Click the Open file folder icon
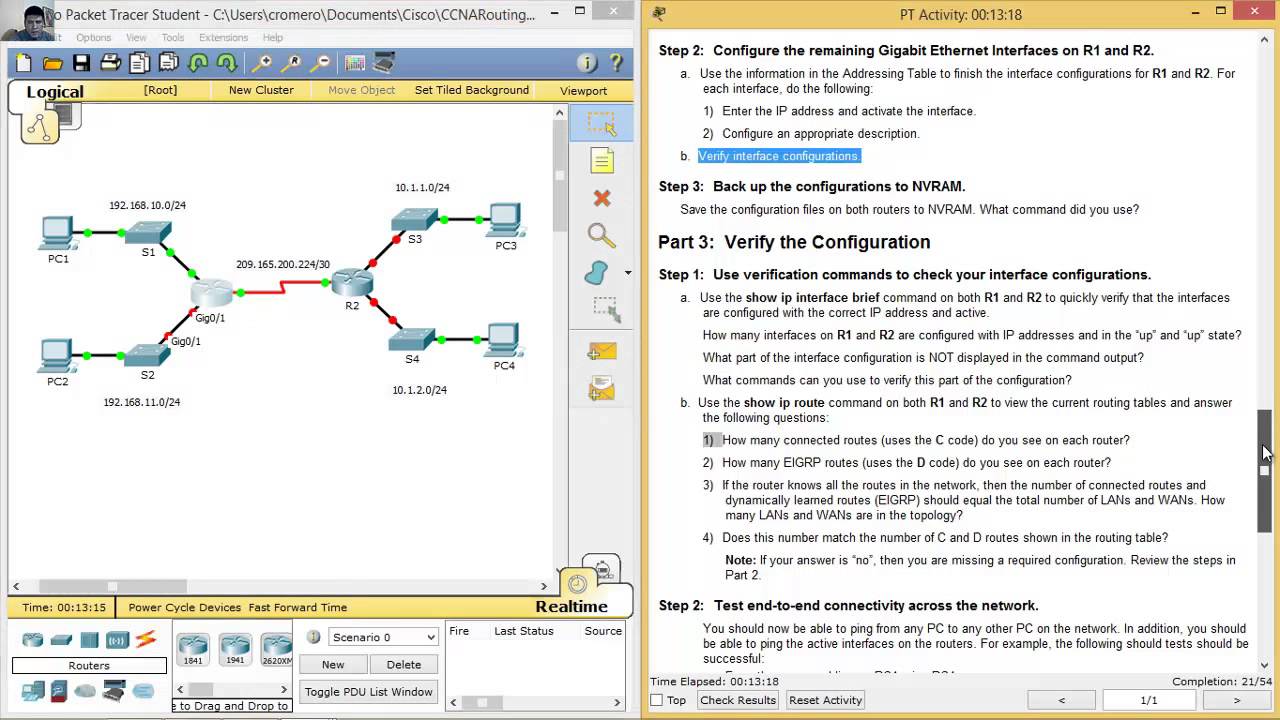1280x720 pixels. (53, 63)
